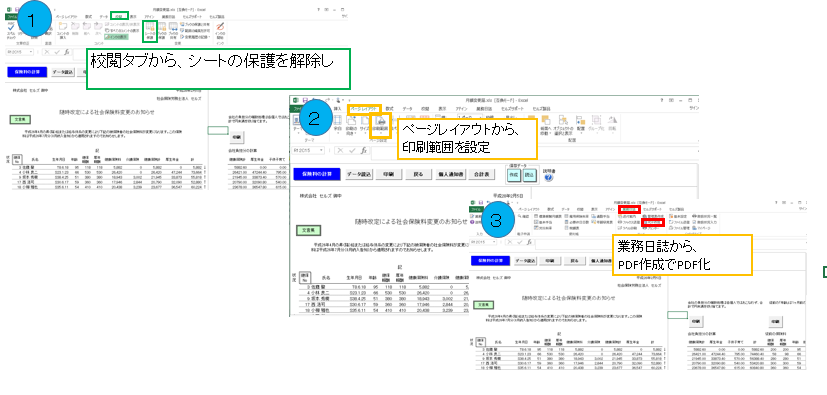The height and width of the screenshot is (395, 827).
Task: Click the fx insert function icon in the second window
Action: tap(364, 151)
